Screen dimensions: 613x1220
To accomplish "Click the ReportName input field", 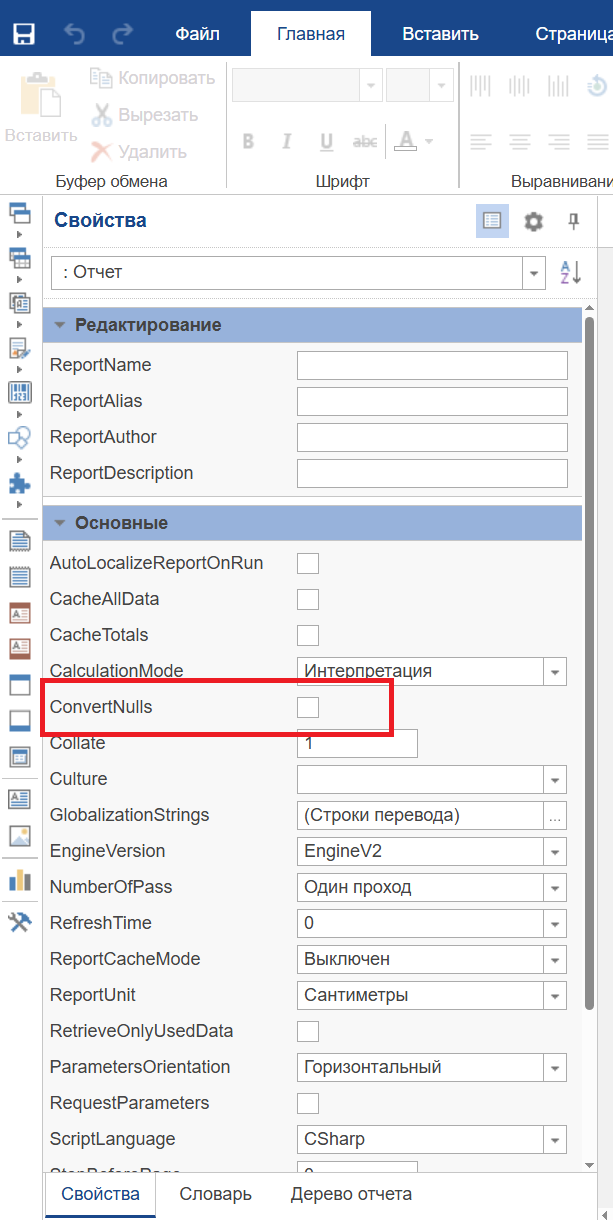I will 432,365.
